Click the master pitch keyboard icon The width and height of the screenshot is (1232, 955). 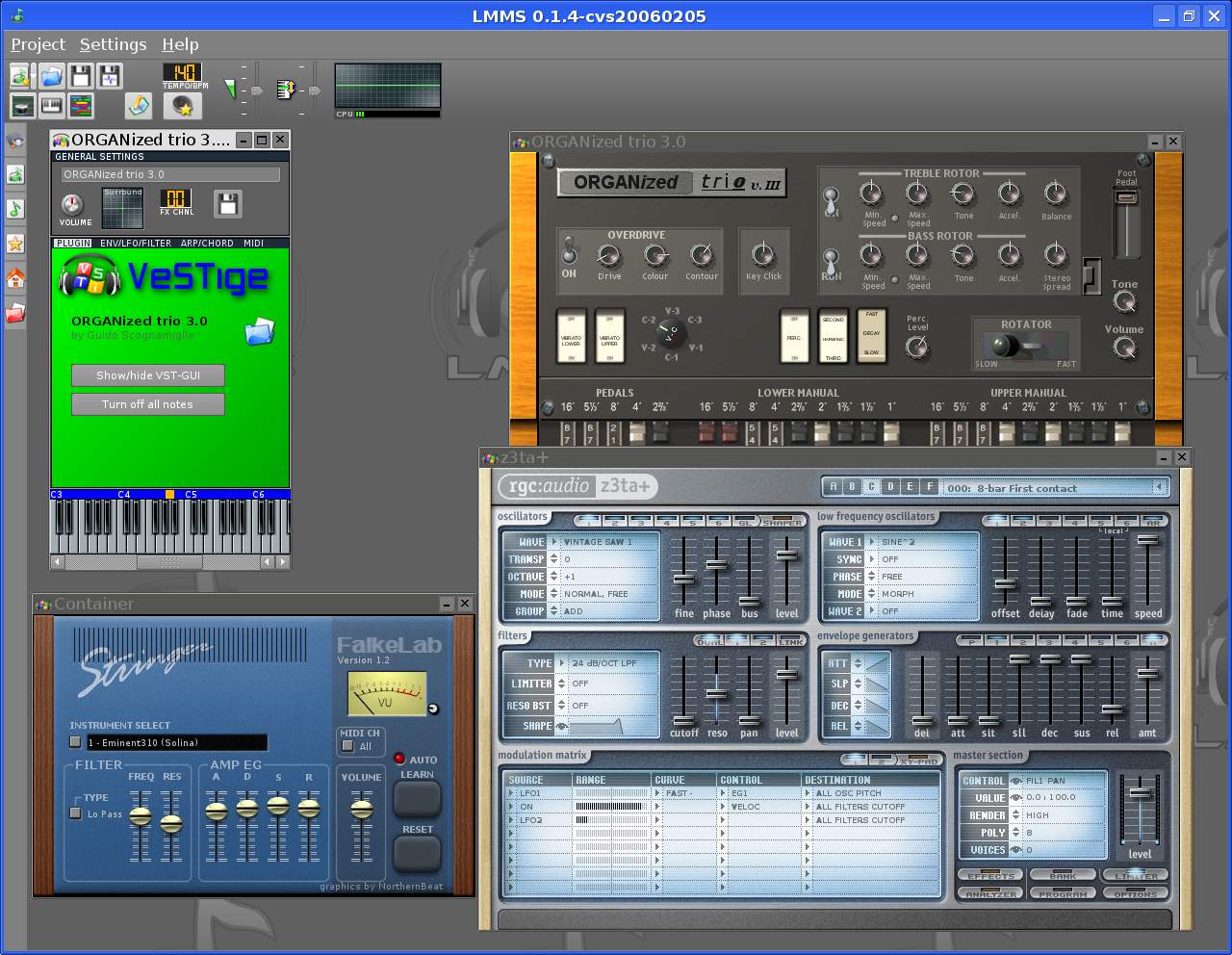(x=286, y=90)
